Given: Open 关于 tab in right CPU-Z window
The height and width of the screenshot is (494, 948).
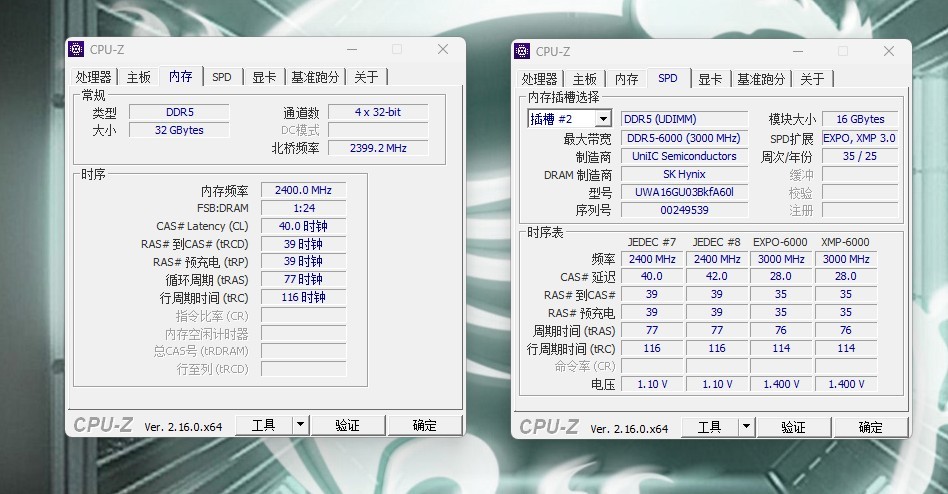Looking at the screenshot, I should click(813, 79).
